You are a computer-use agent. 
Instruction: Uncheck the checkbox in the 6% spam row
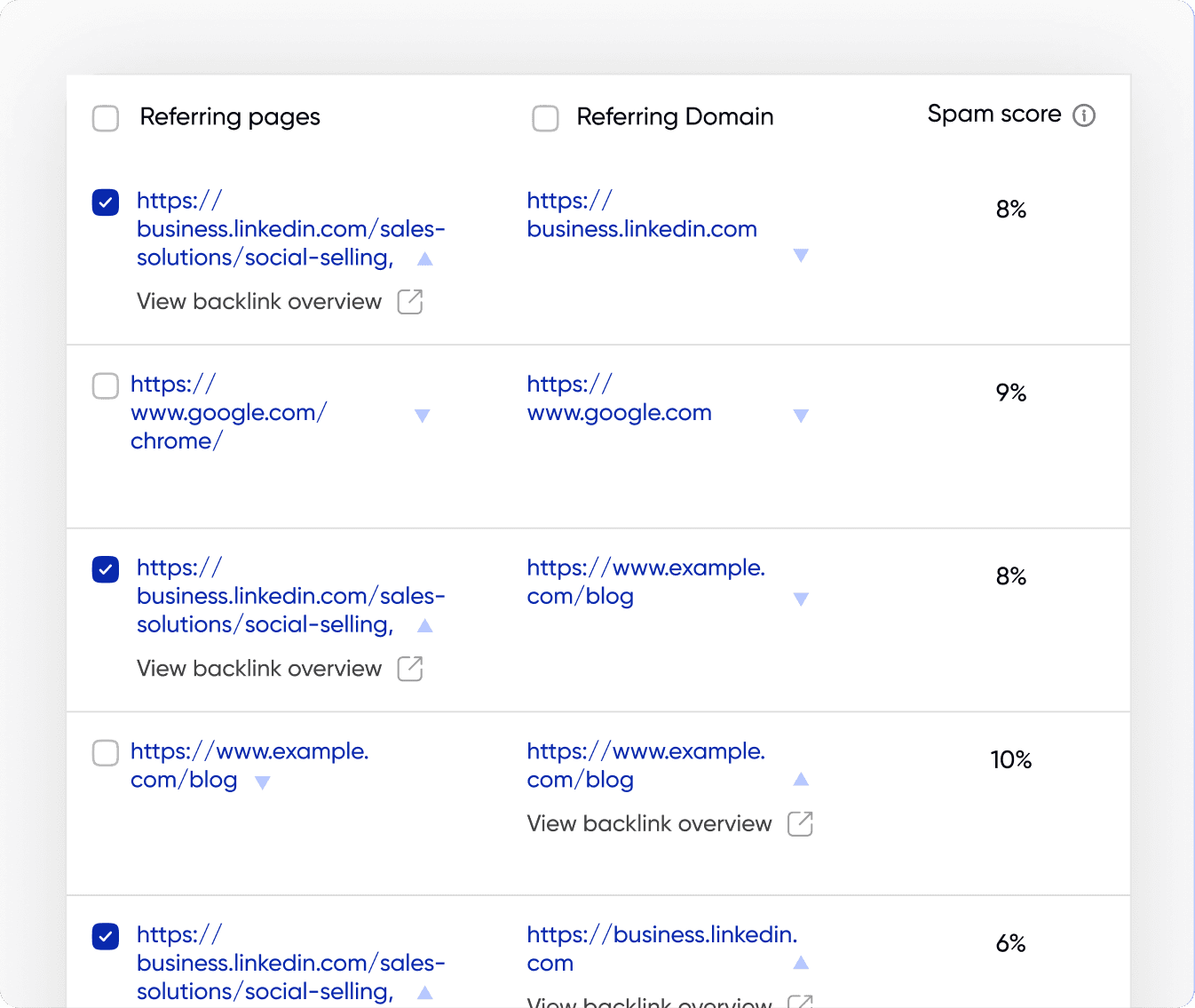tap(106, 936)
